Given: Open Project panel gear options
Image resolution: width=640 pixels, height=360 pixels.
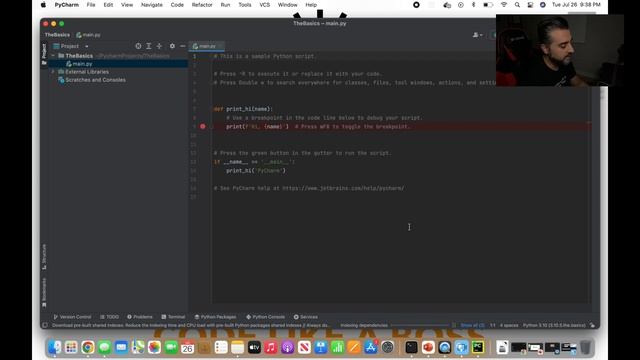Looking at the screenshot, I should (172, 46).
